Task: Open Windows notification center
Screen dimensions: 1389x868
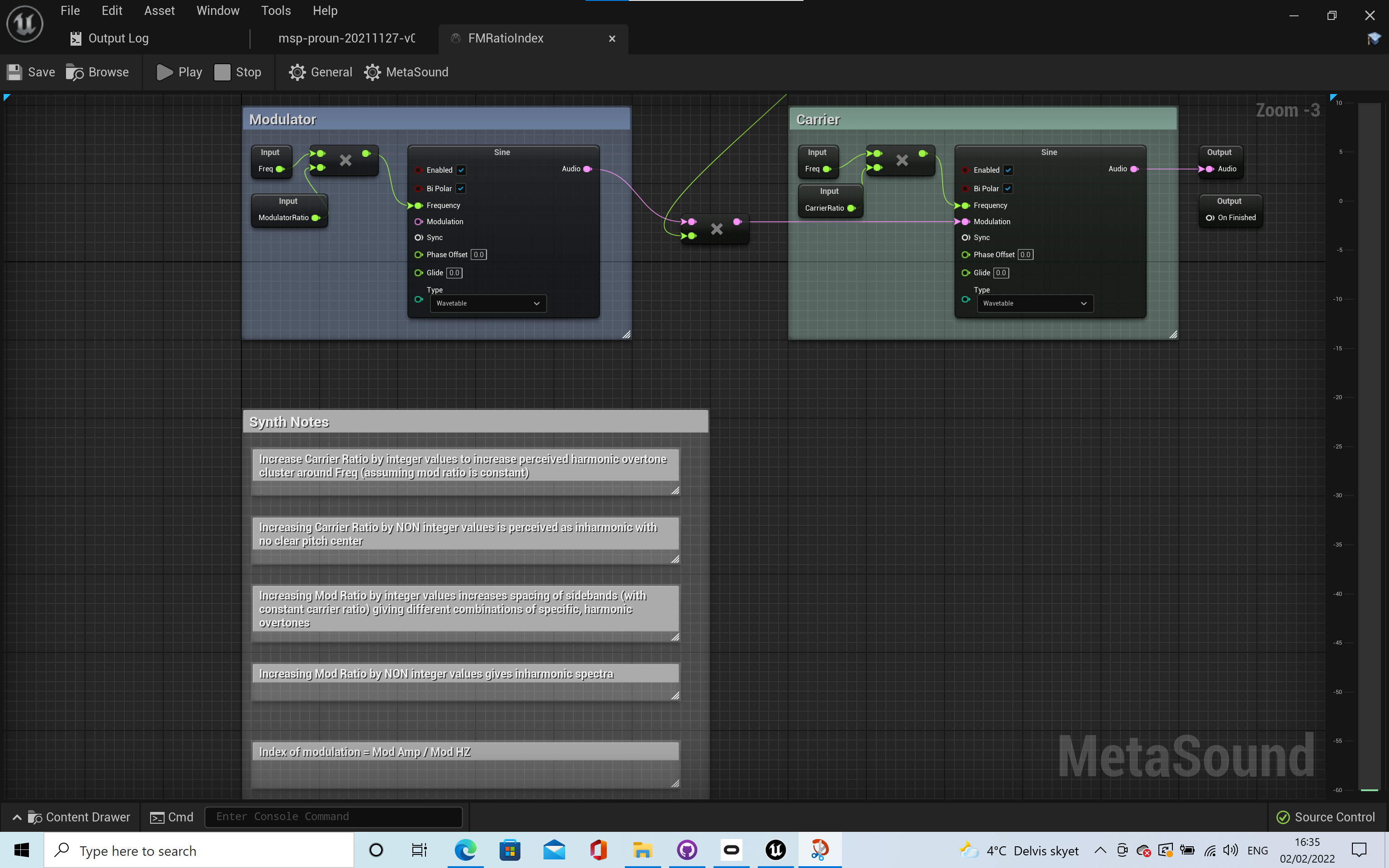Action: click(1359, 850)
